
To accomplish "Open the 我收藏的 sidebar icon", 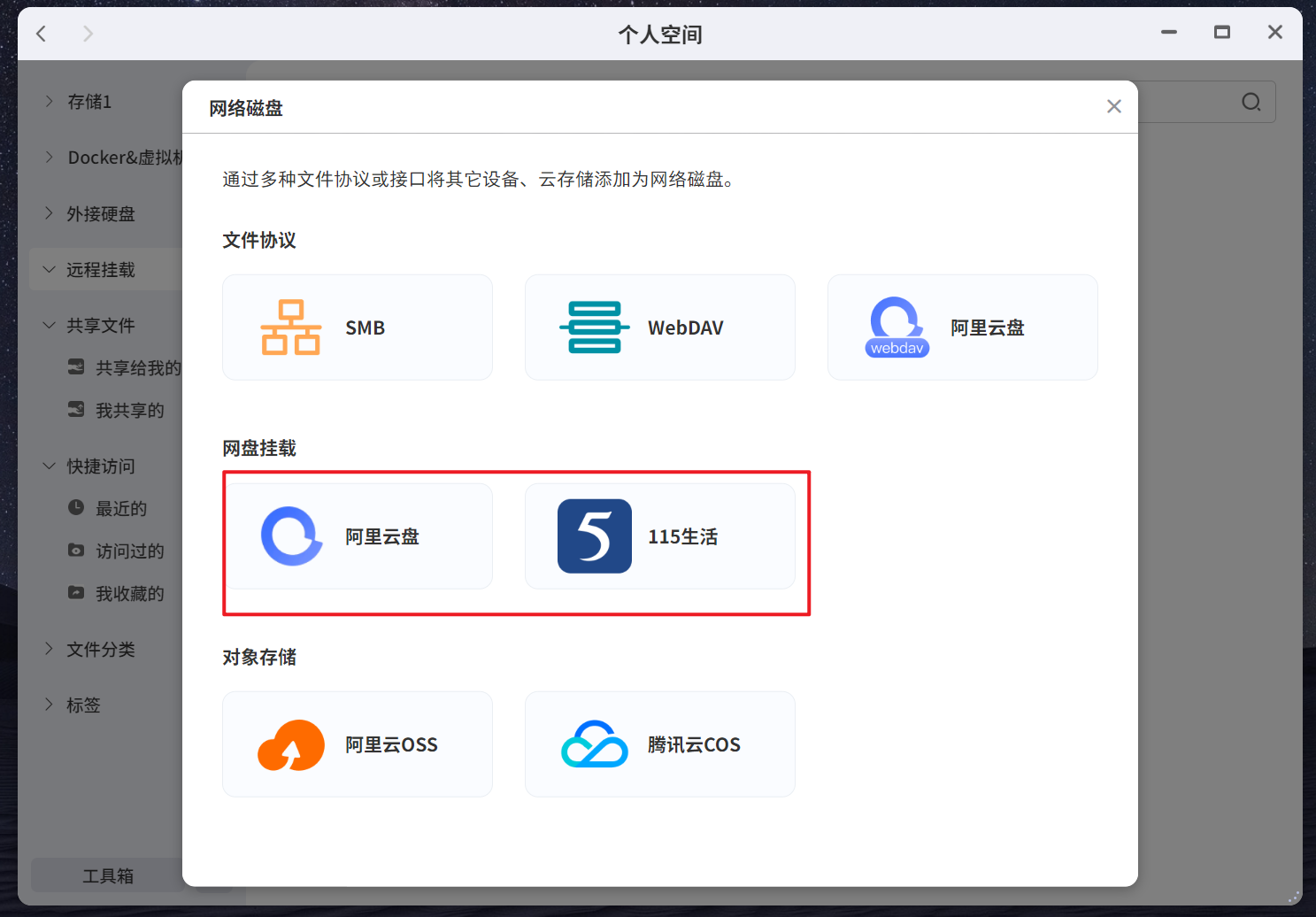I will tap(76, 592).
